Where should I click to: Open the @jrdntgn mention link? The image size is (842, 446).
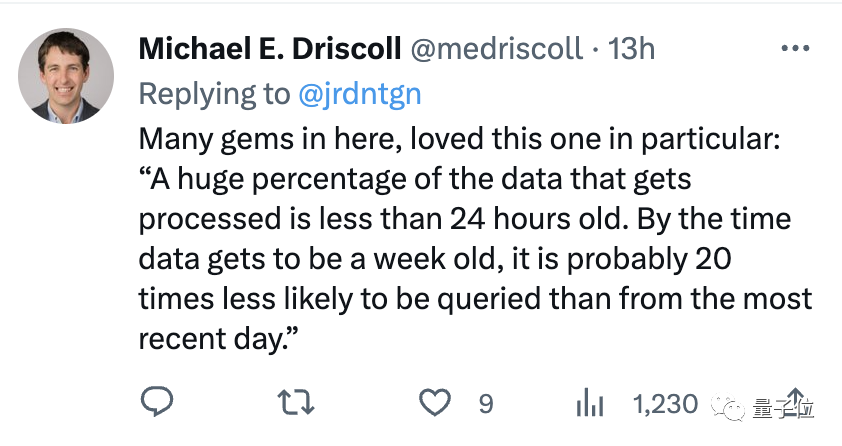[359, 94]
